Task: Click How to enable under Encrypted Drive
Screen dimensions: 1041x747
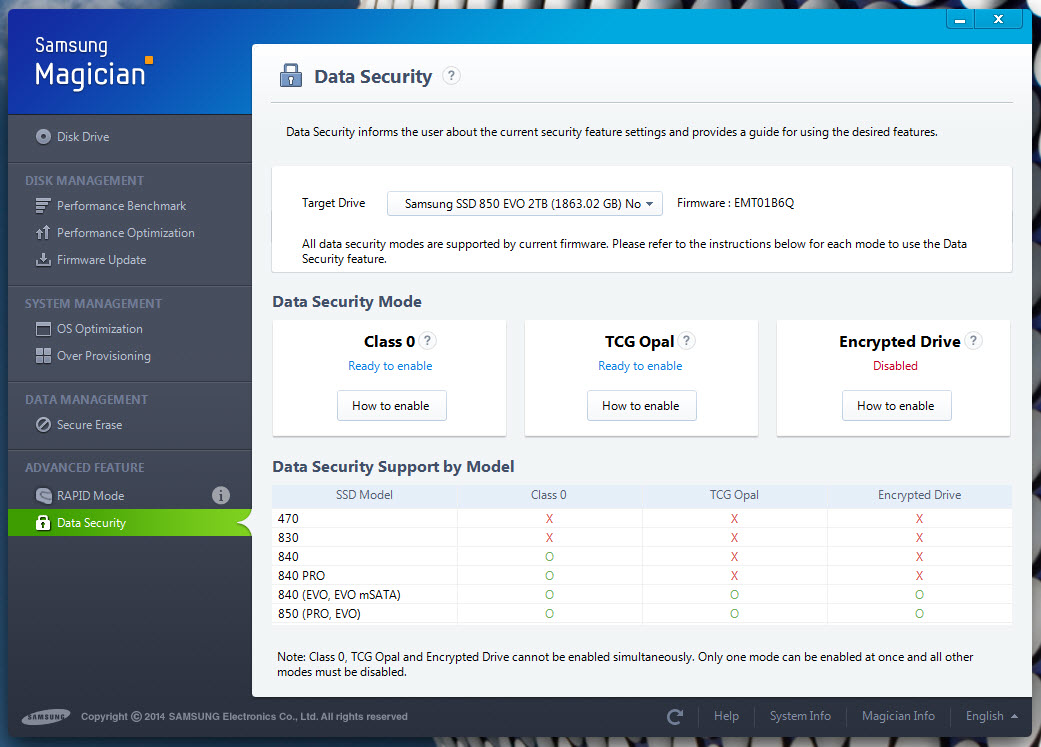Action: (896, 406)
